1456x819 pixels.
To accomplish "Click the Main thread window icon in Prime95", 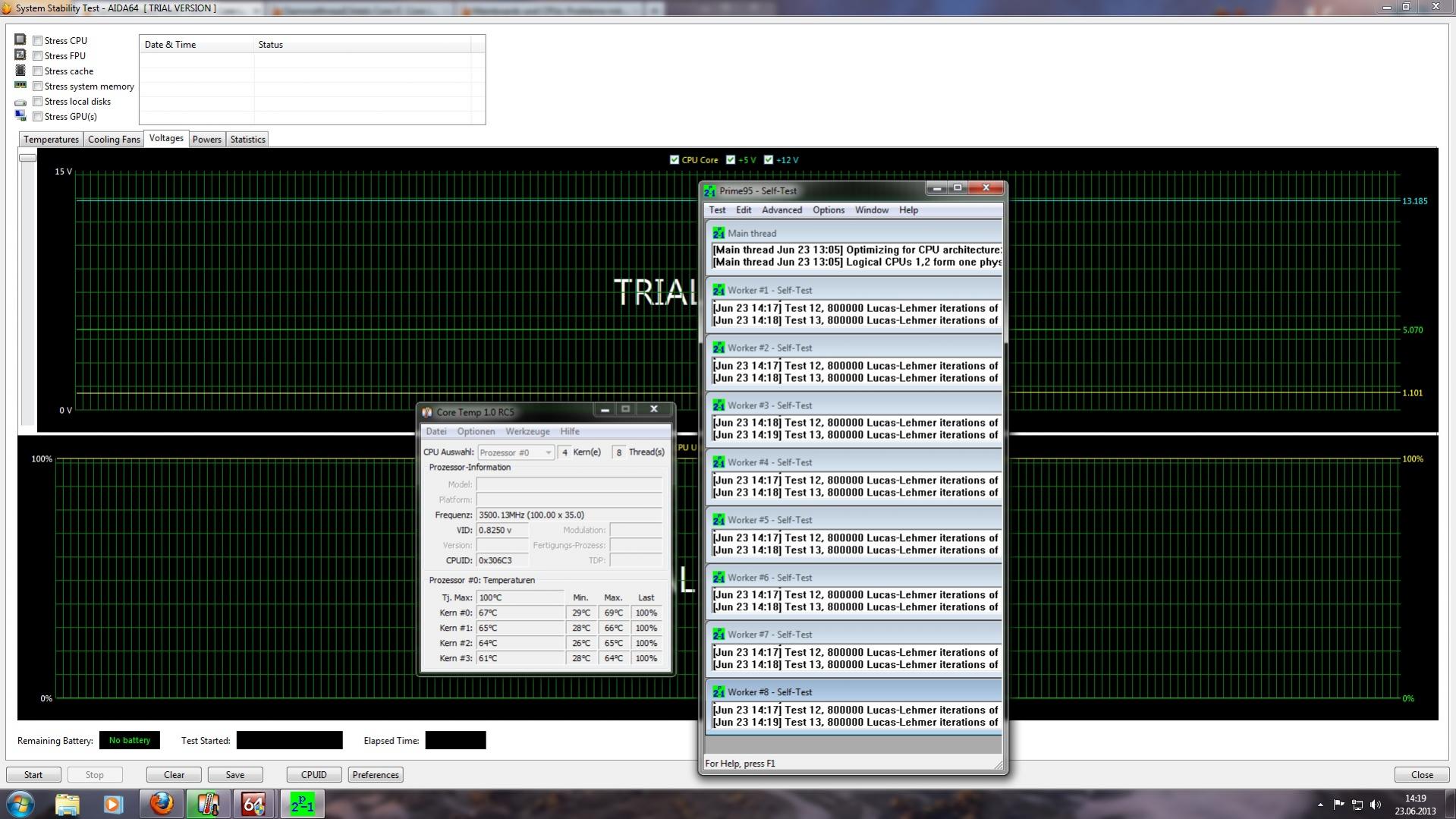I will point(719,233).
